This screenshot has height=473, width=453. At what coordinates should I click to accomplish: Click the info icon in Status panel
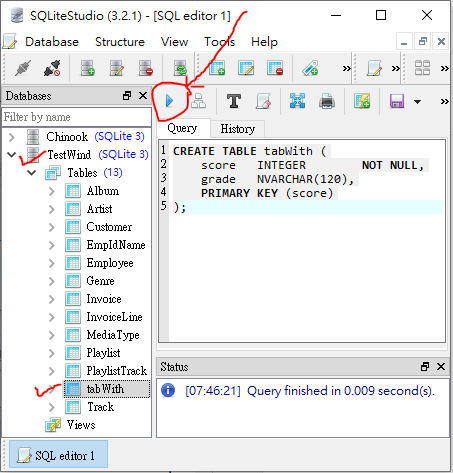(x=168, y=390)
